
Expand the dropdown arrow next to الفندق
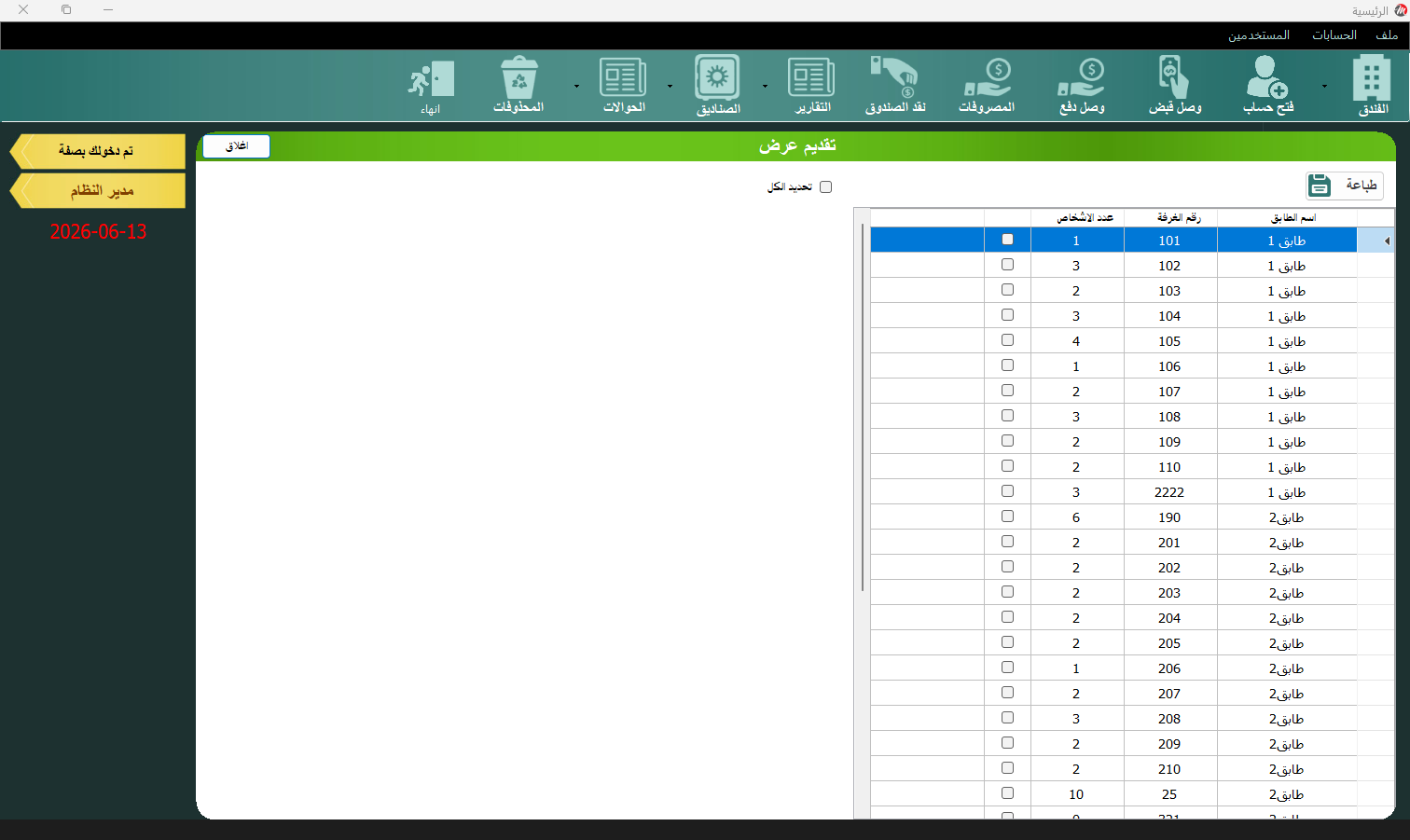[1324, 86]
